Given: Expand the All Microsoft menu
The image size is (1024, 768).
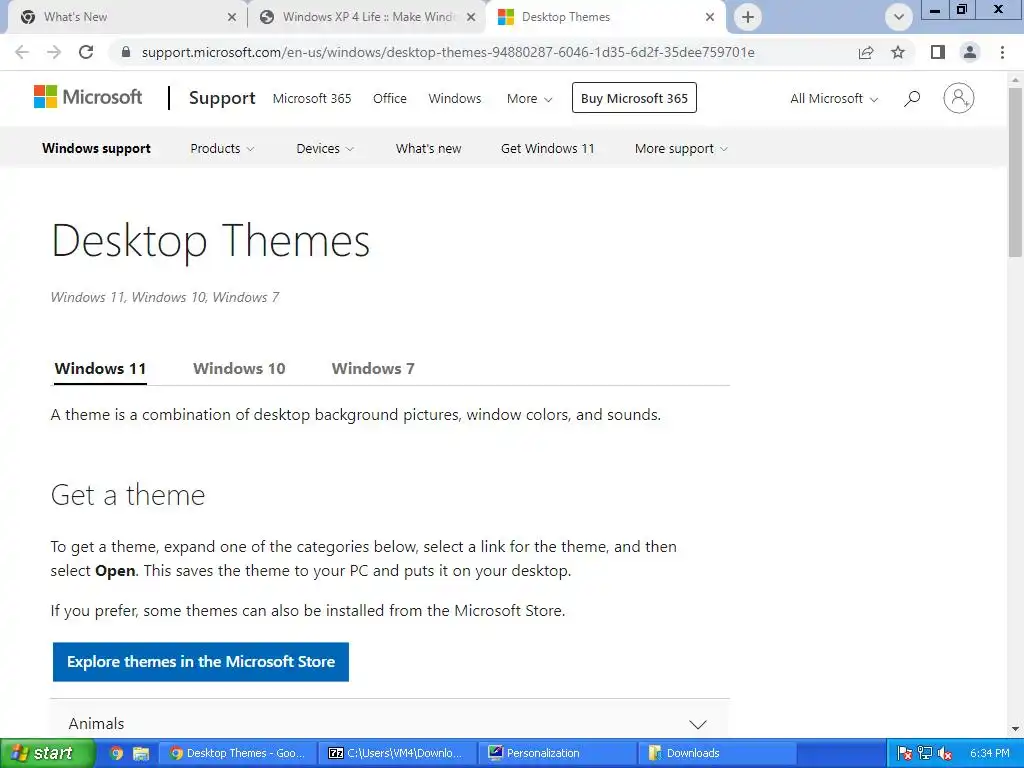Looking at the screenshot, I should (834, 99).
